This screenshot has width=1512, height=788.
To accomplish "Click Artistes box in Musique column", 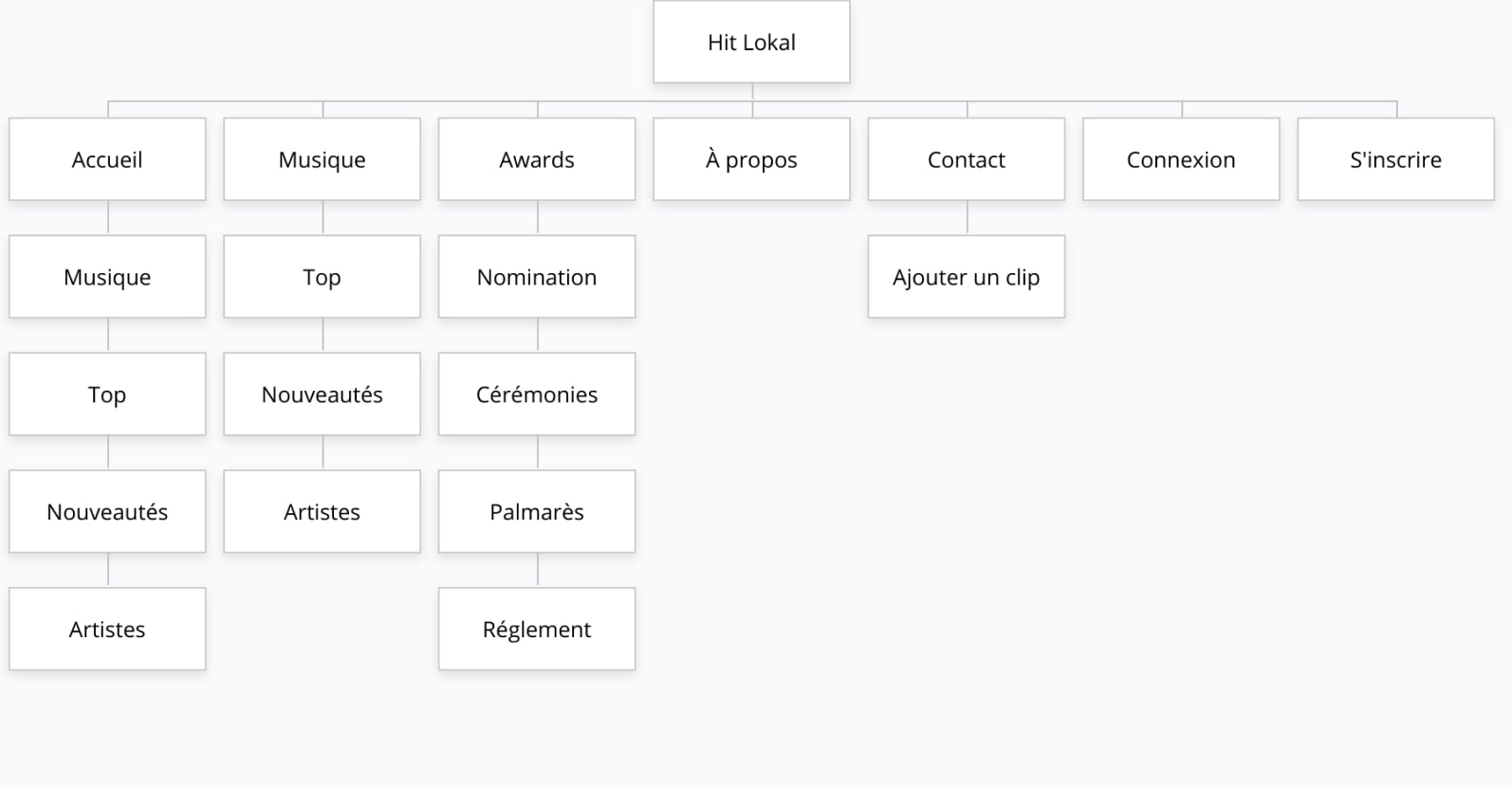I will tap(322, 512).
